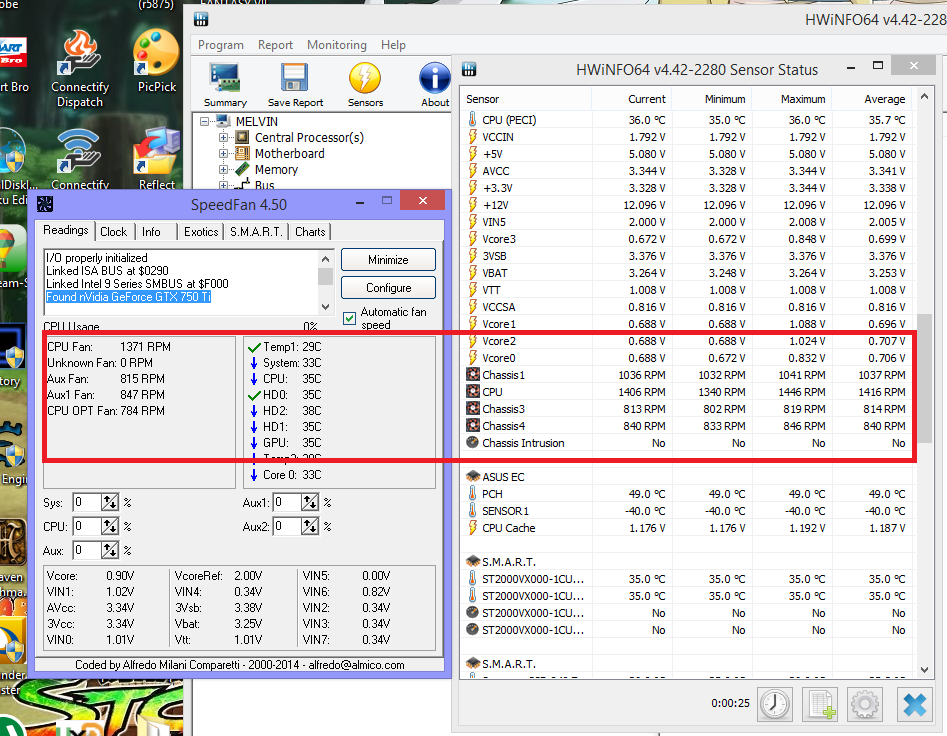Click the blue down arrow beside GPU temperature
This screenshot has height=736, width=947.
click(x=254, y=443)
